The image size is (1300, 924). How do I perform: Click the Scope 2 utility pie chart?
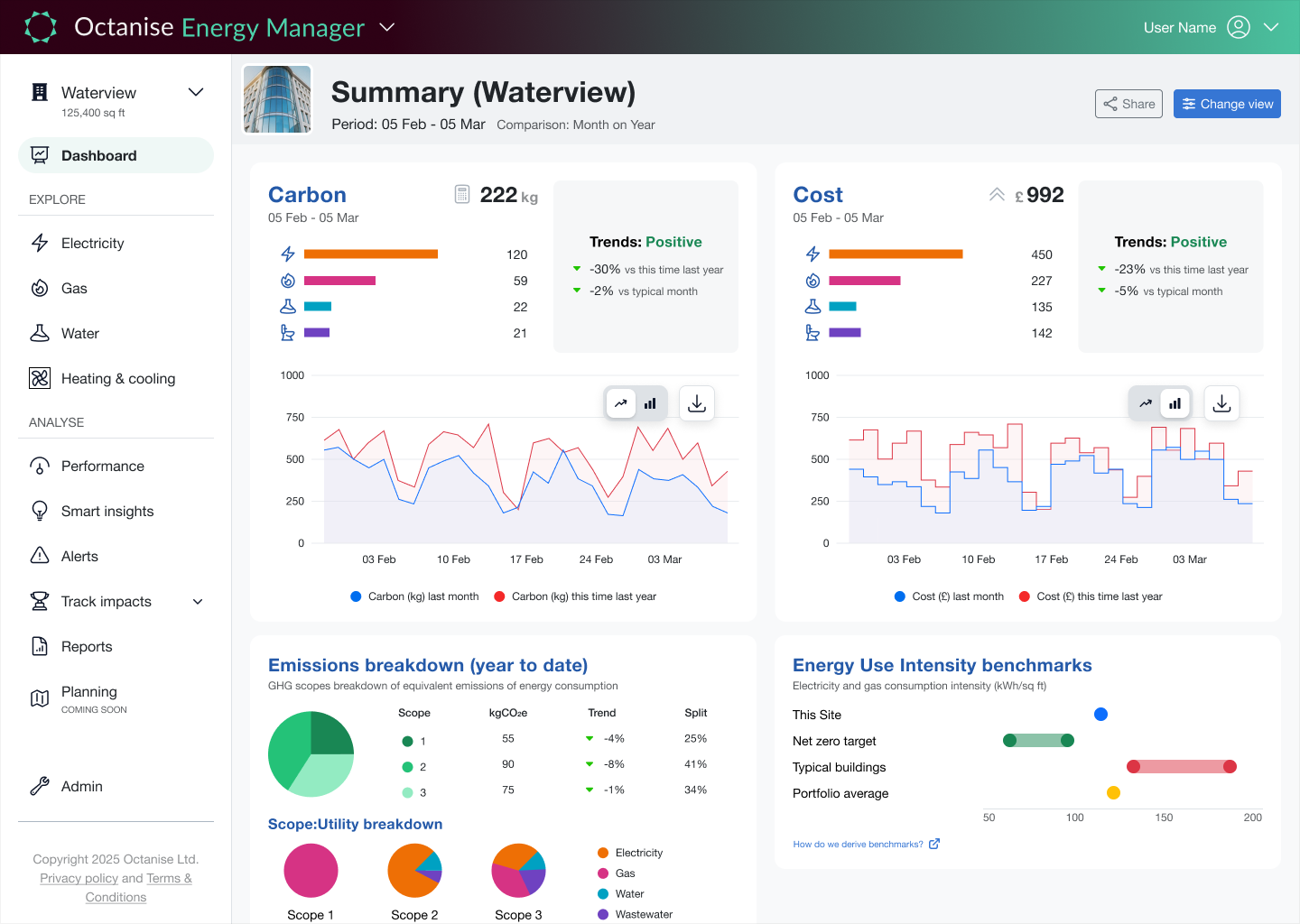pyautogui.click(x=414, y=871)
